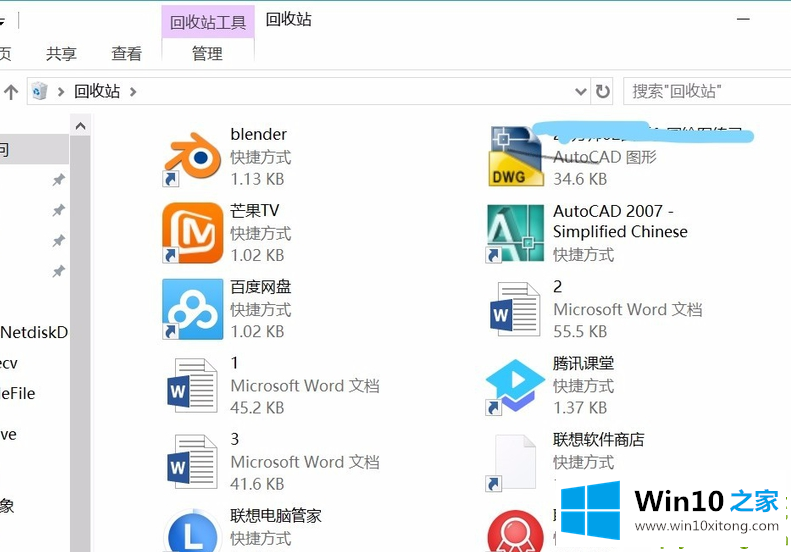Select the 联想电脑管家 blue icon
Viewport: 791px width, 552px height.
point(192,530)
